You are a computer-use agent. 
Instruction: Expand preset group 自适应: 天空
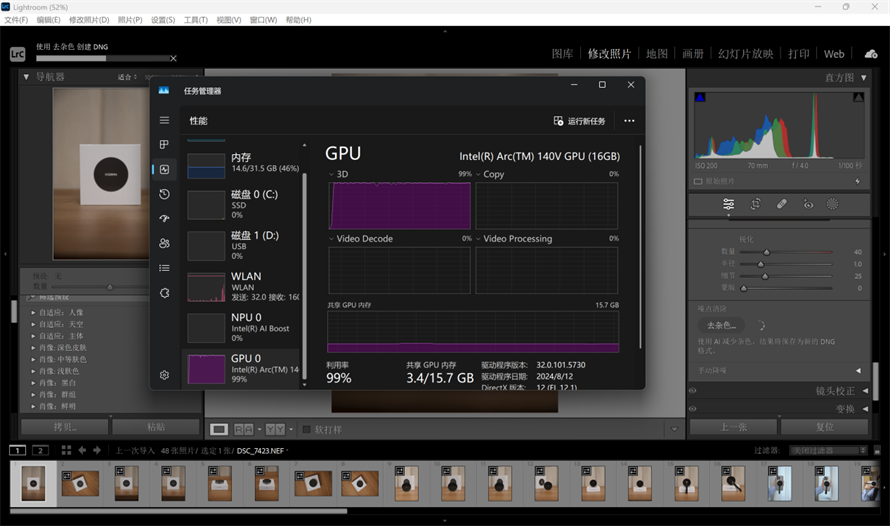[33, 325]
